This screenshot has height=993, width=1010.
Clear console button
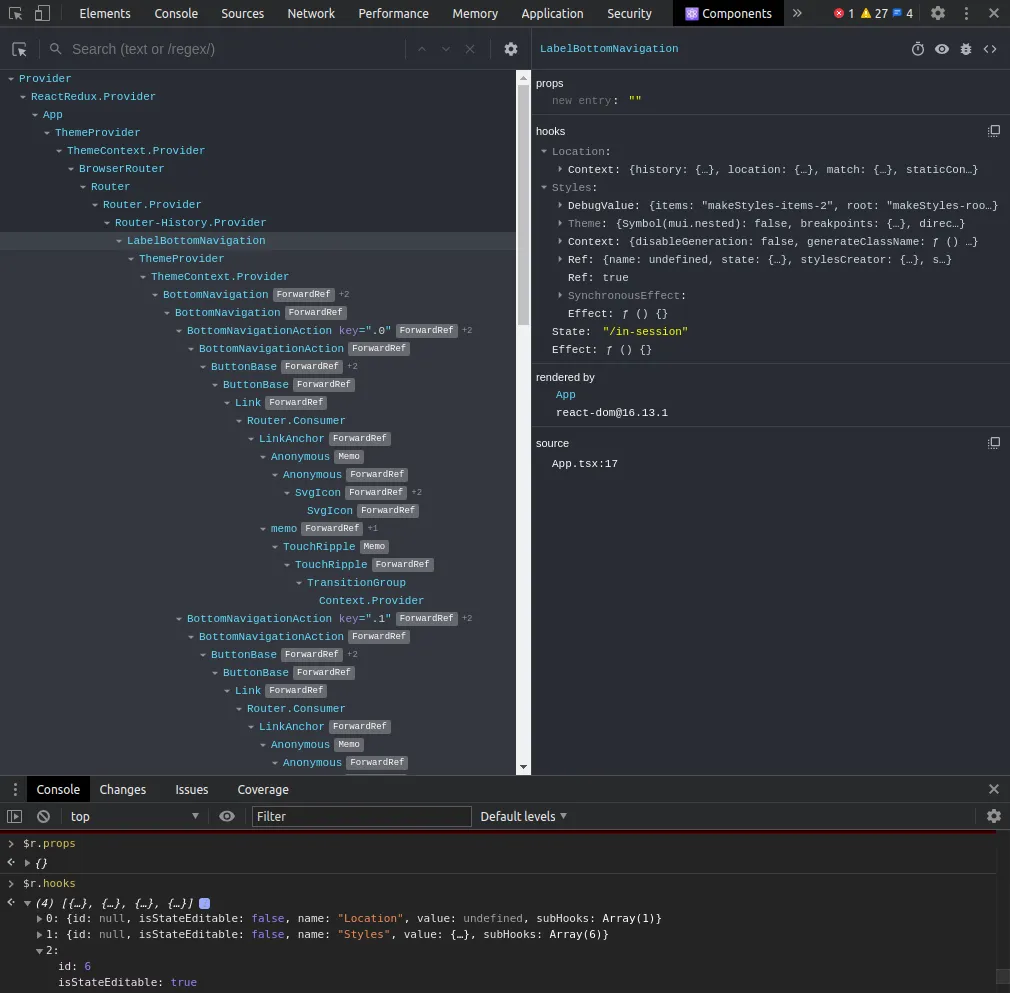44,817
